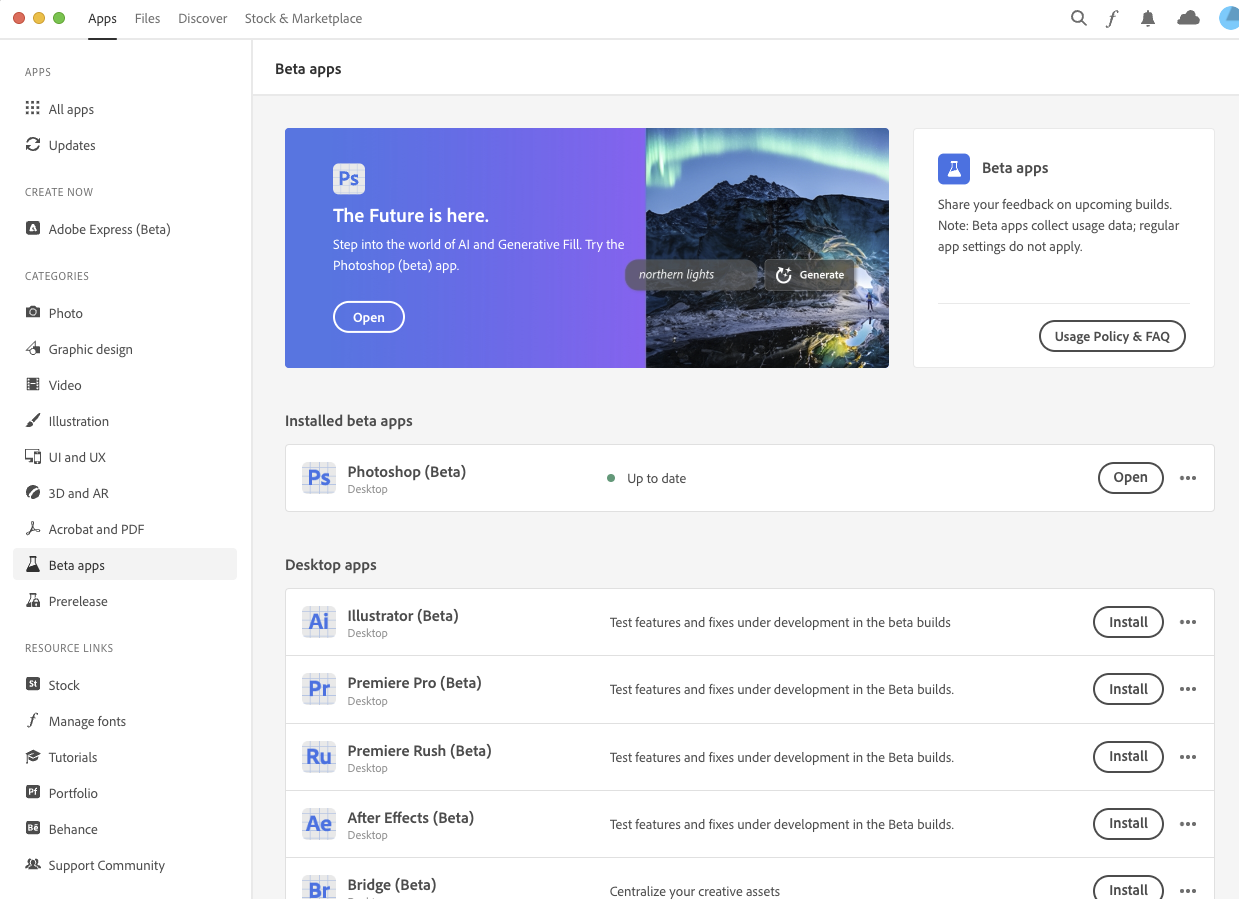Click Usage Policy & FAQ button
This screenshot has height=899, width=1239.
1112,336
